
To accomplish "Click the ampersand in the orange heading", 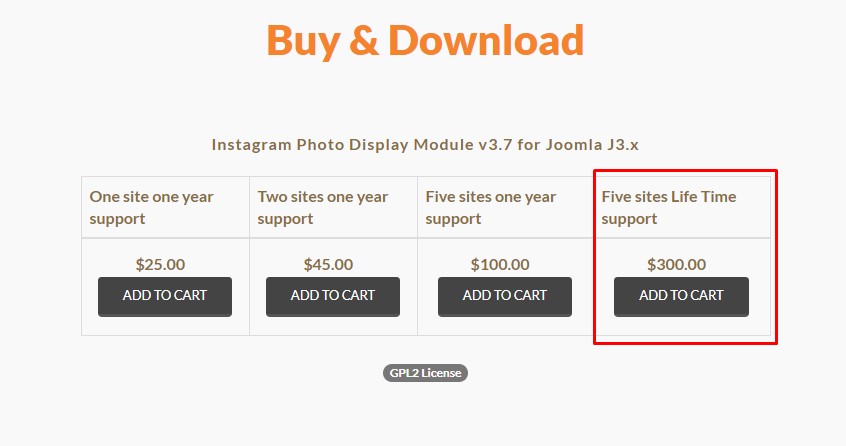I will [x=364, y=40].
